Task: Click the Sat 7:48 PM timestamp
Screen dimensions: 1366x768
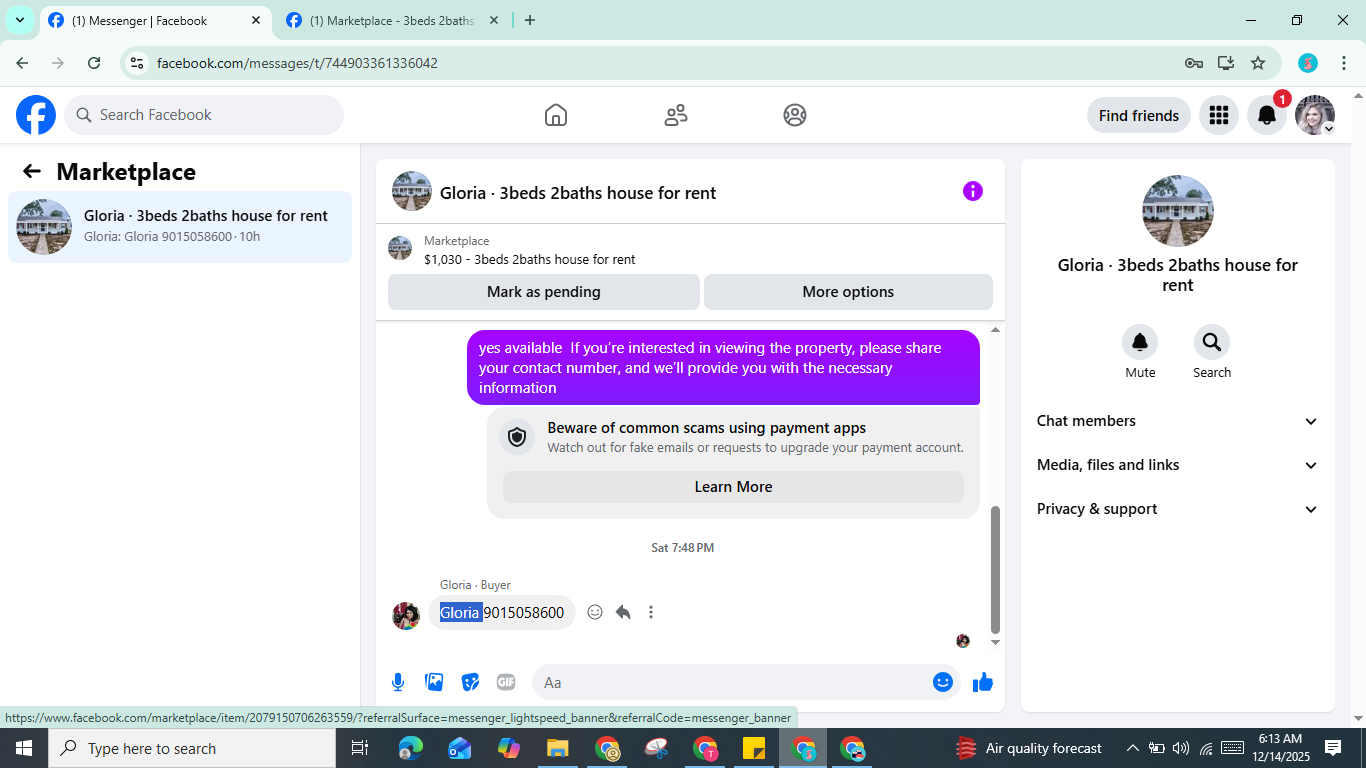Action: (683, 548)
